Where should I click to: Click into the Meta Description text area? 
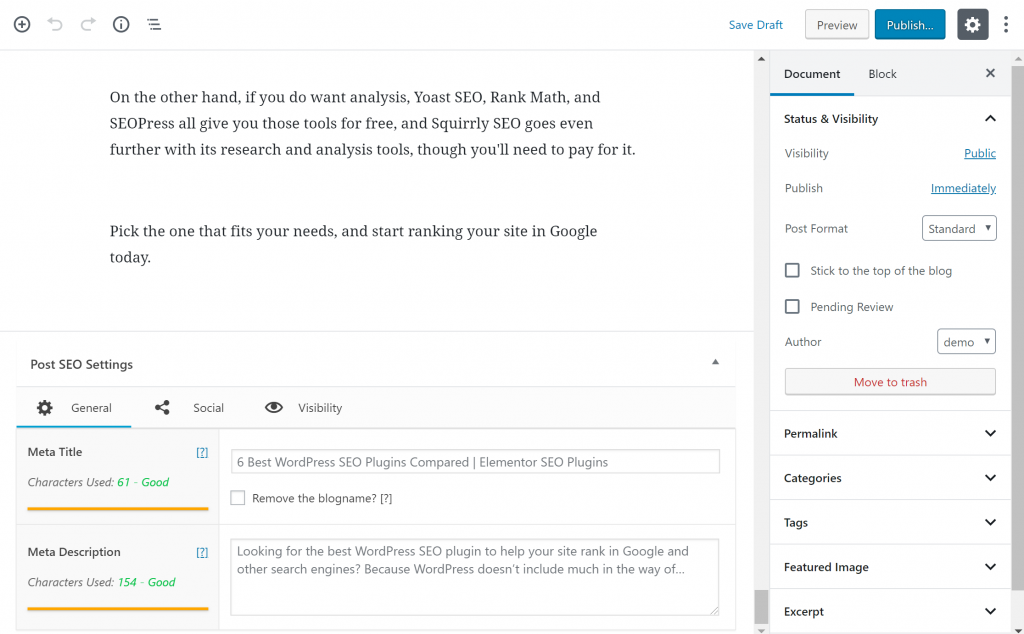[x=474, y=577]
